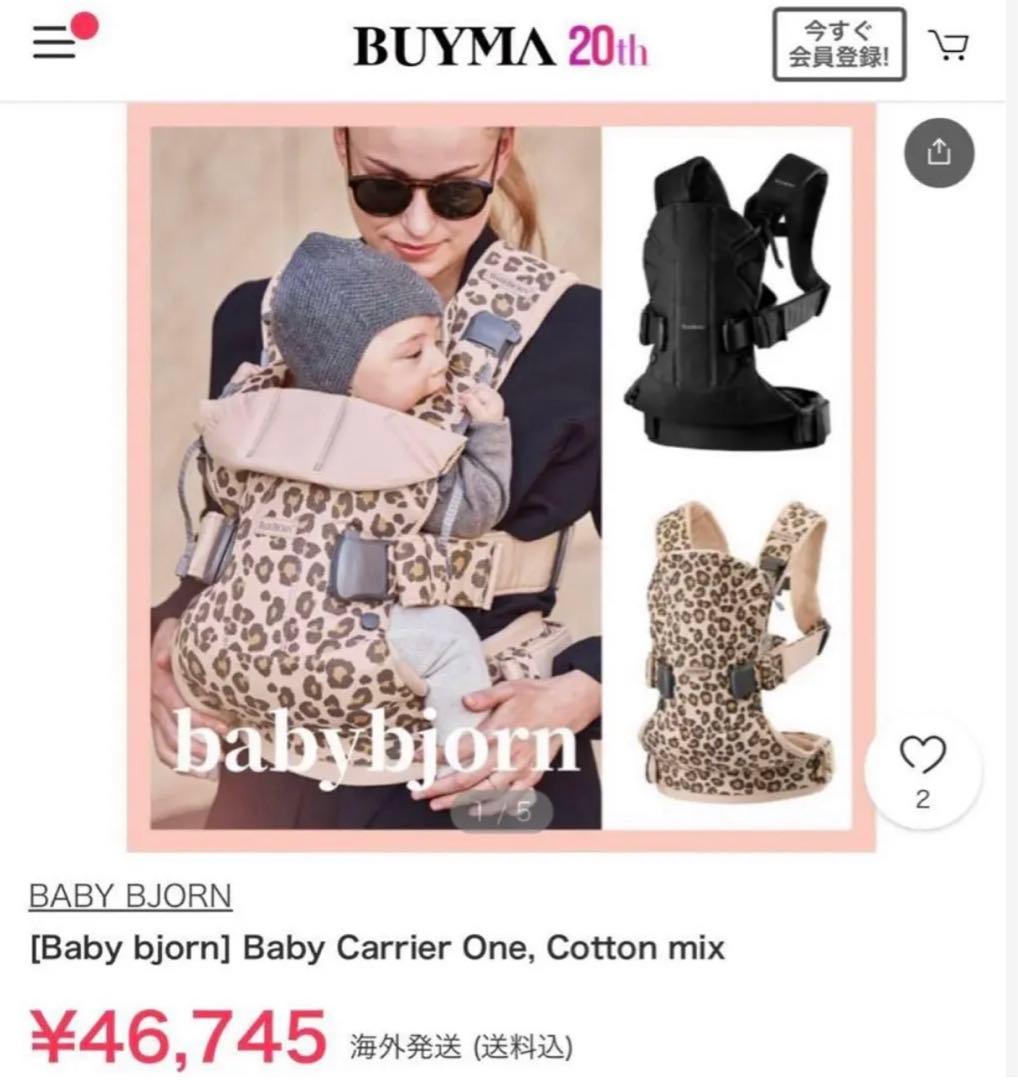Select the leopard print carrier picture
The image size is (1018, 1080).
pyautogui.click(x=736, y=651)
